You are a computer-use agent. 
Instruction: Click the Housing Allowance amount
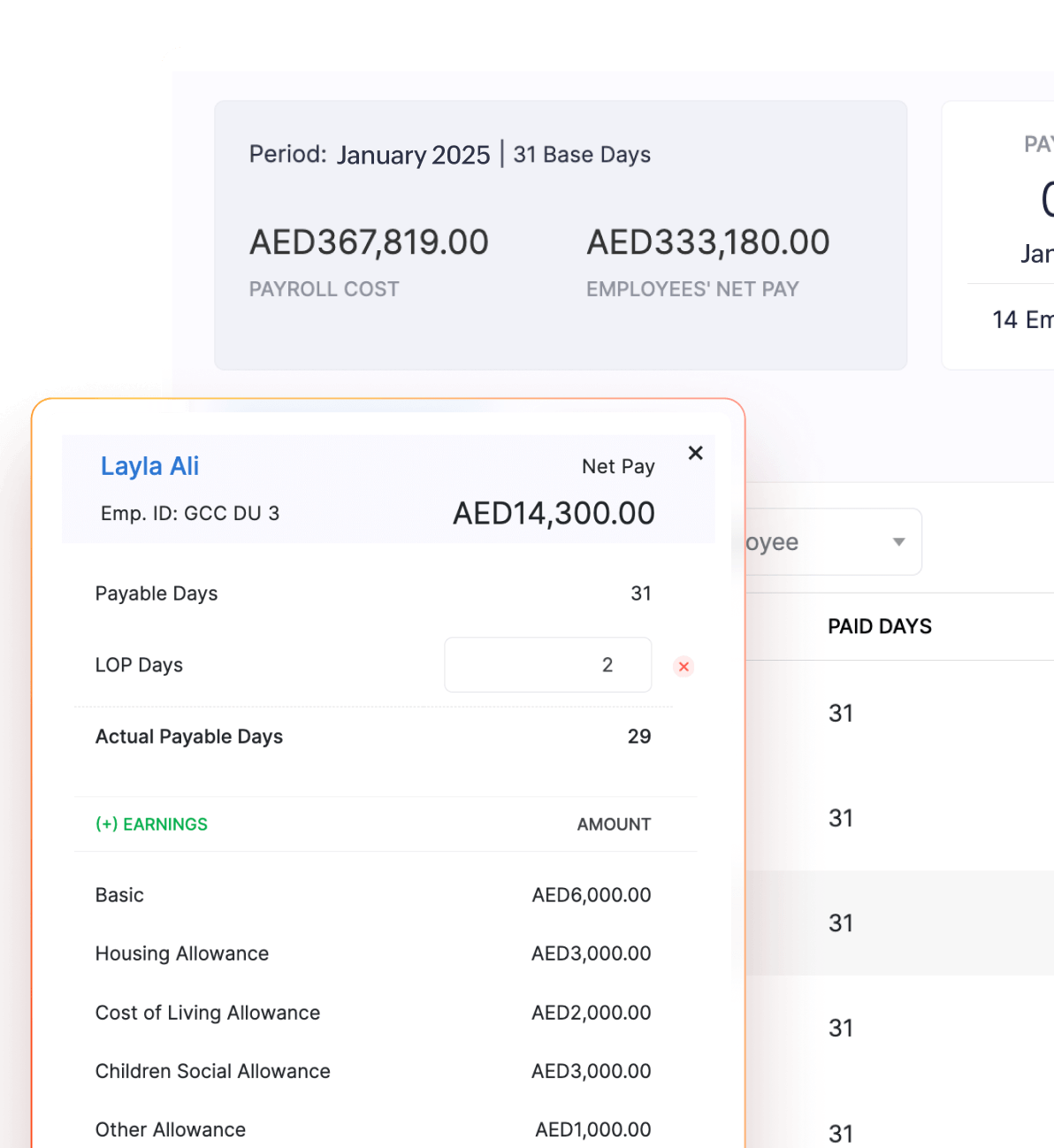point(590,953)
